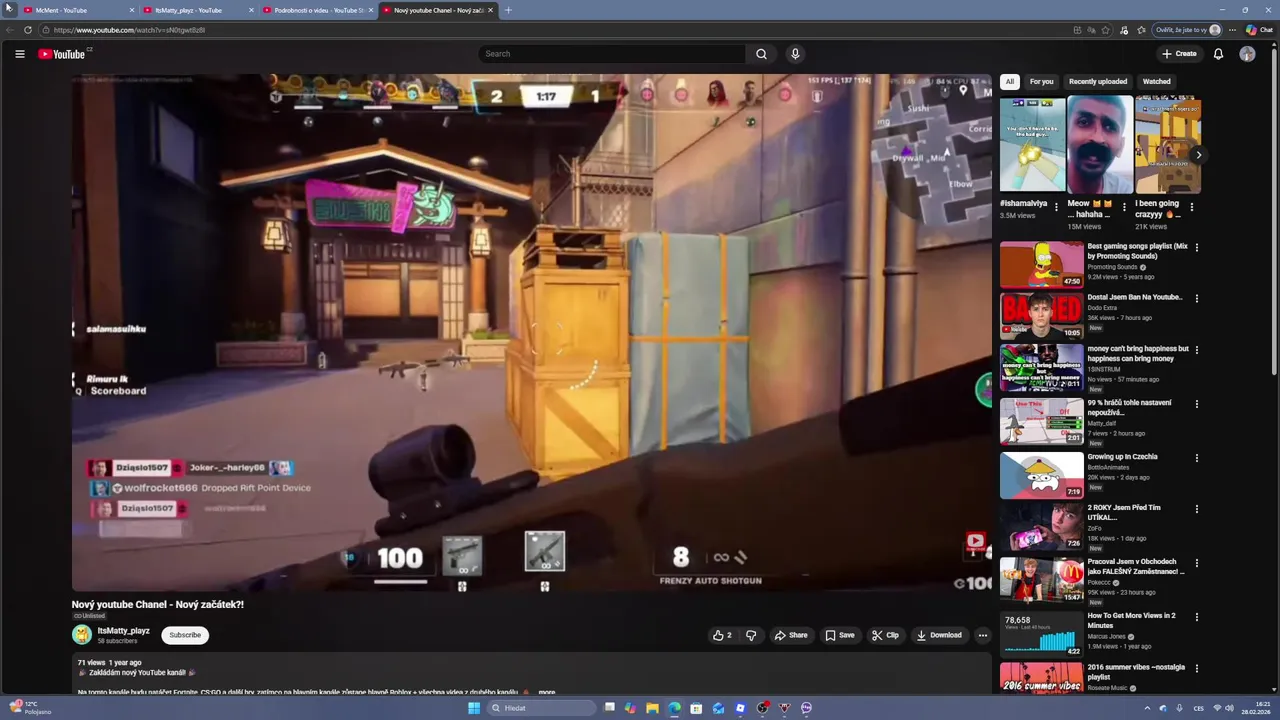Screen dimensions: 1280x720
Task: Open the YouTube hamburger guide menu
Action: point(20,54)
